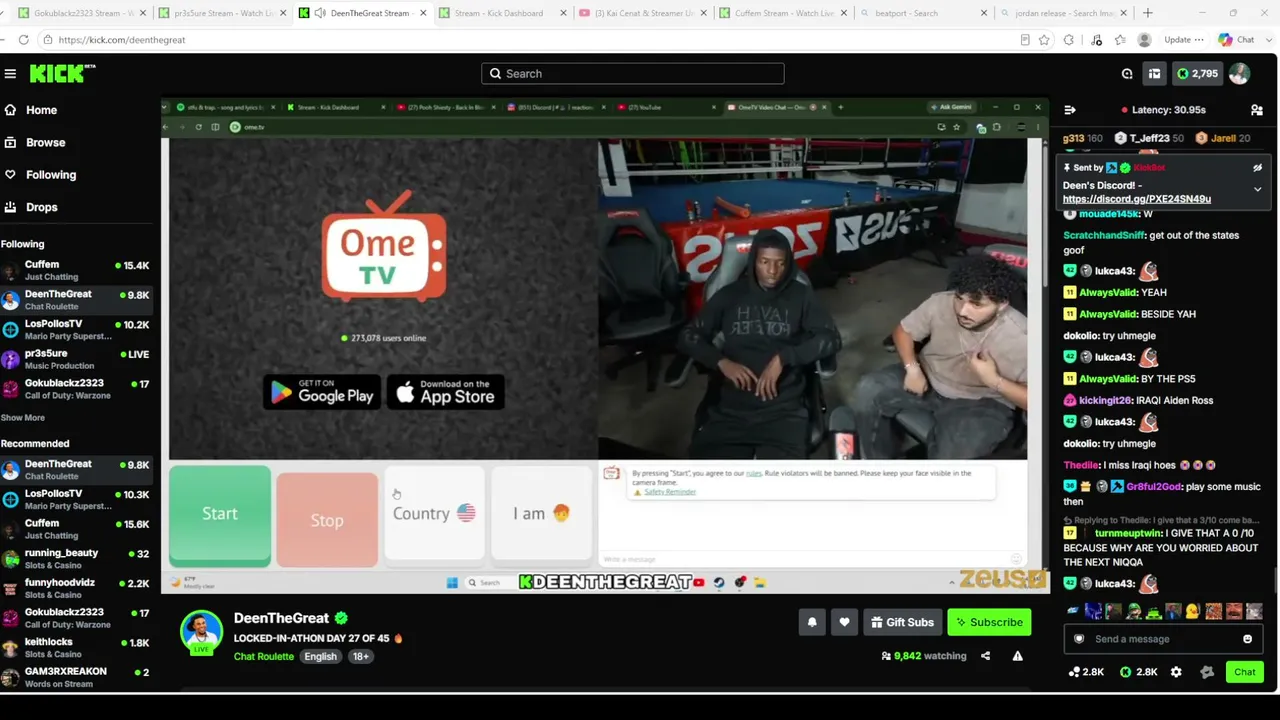The image size is (1280, 720).
Task: Follow the channel with heart button
Action: click(844, 622)
